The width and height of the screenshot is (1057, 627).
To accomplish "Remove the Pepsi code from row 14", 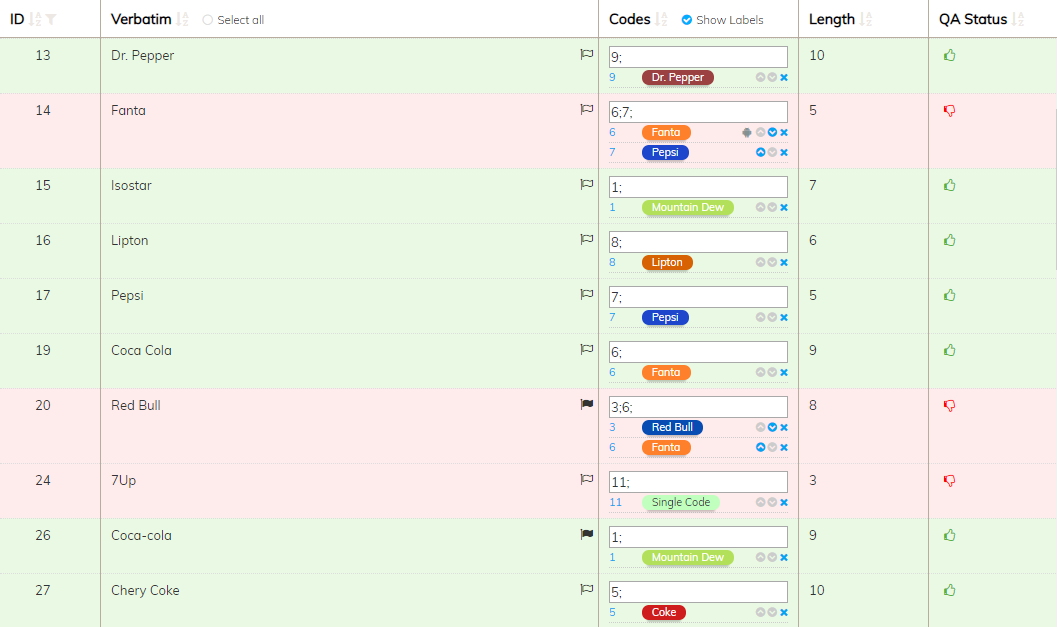I will coord(784,152).
